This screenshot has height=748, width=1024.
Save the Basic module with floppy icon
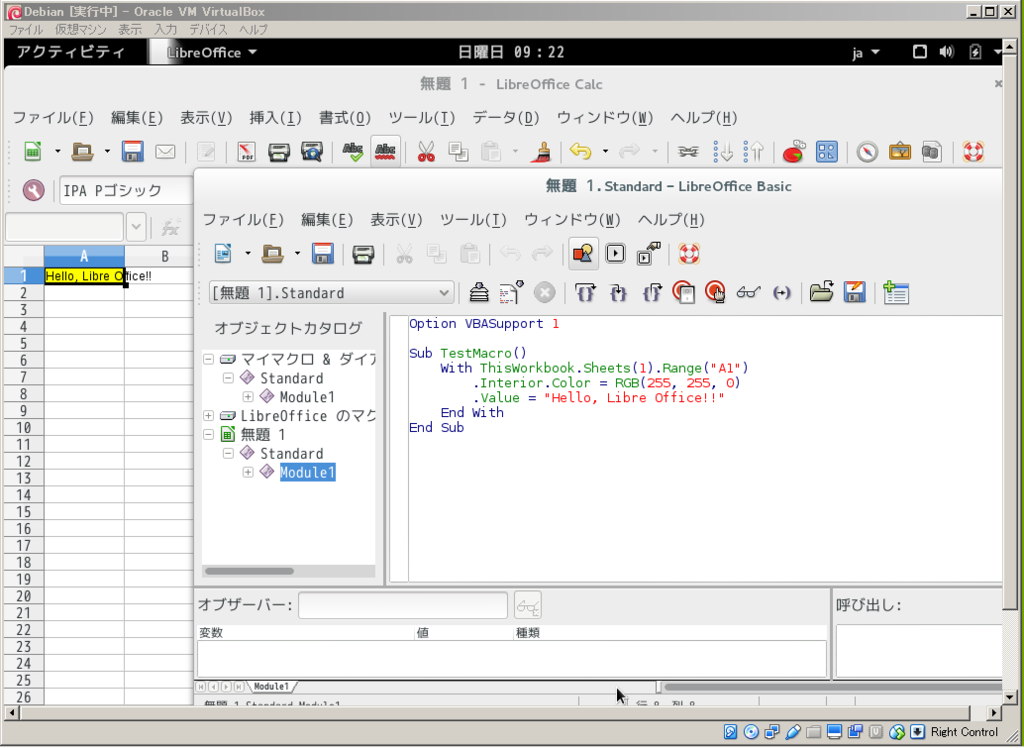tap(323, 253)
